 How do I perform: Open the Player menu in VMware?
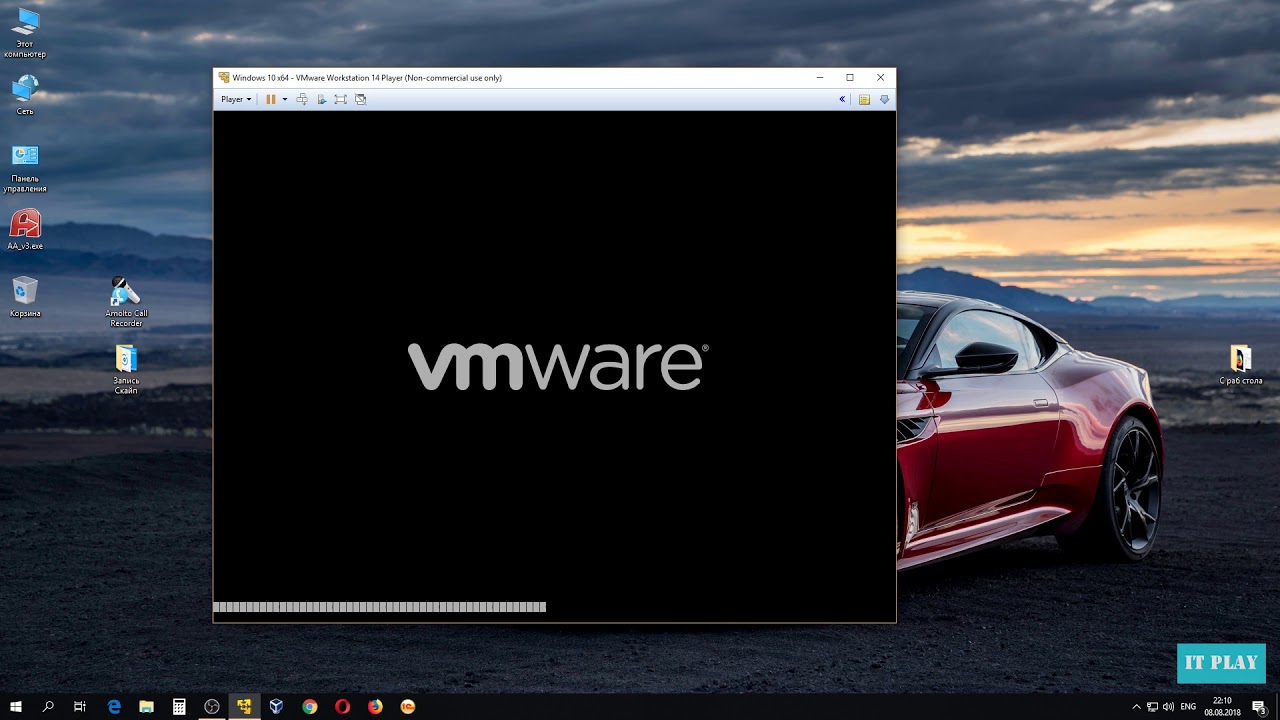point(236,99)
